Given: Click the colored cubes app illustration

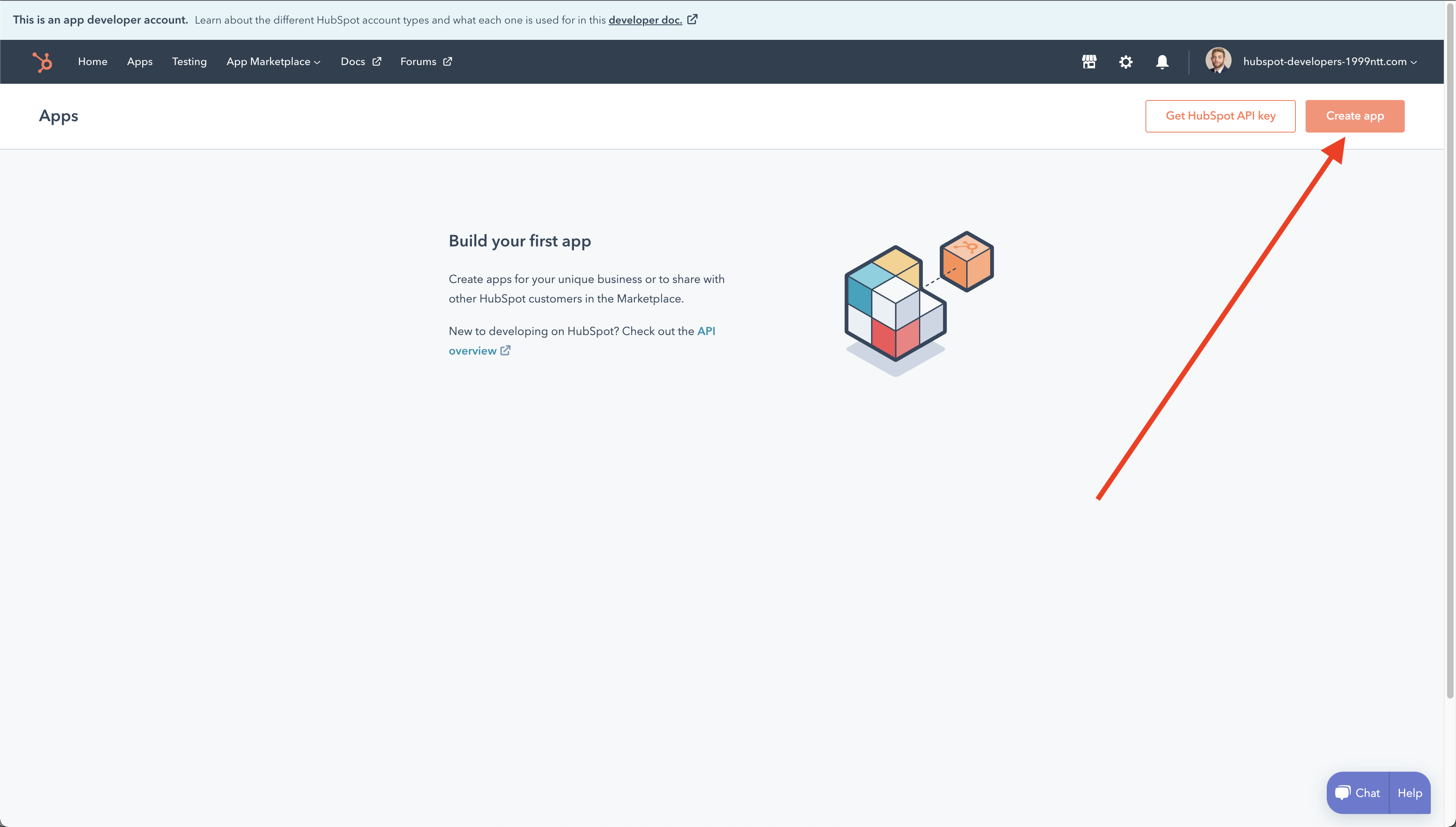Looking at the screenshot, I should (919, 303).
